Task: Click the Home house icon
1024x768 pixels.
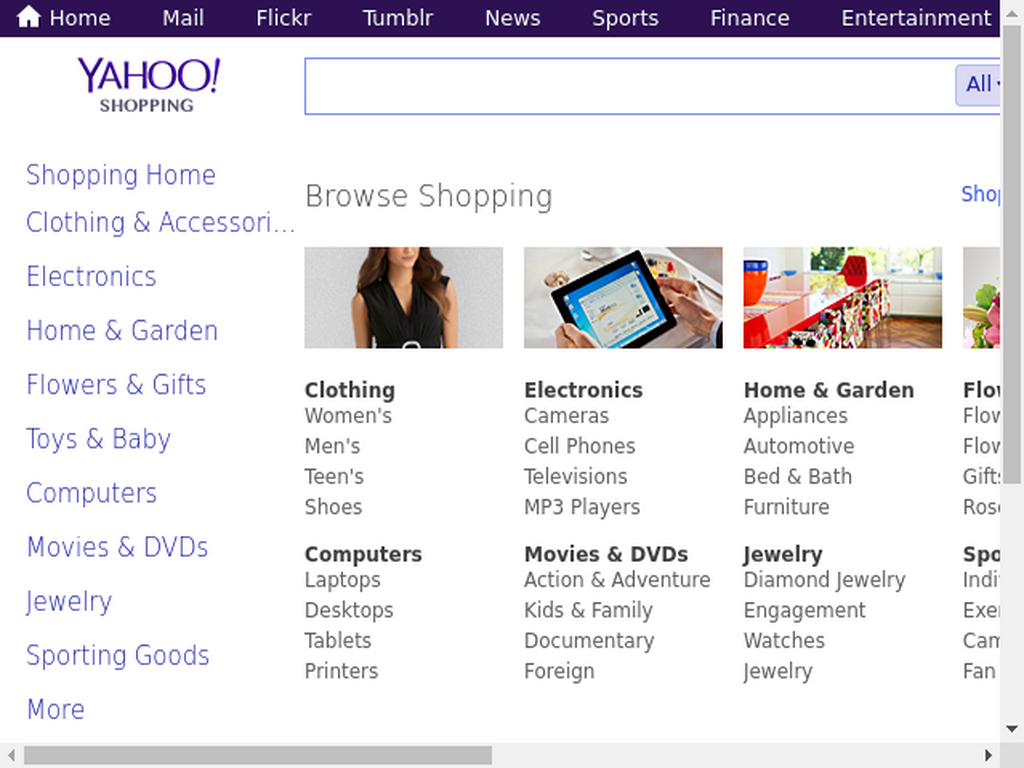Action: pyautogui.click(x=29, y=17)
